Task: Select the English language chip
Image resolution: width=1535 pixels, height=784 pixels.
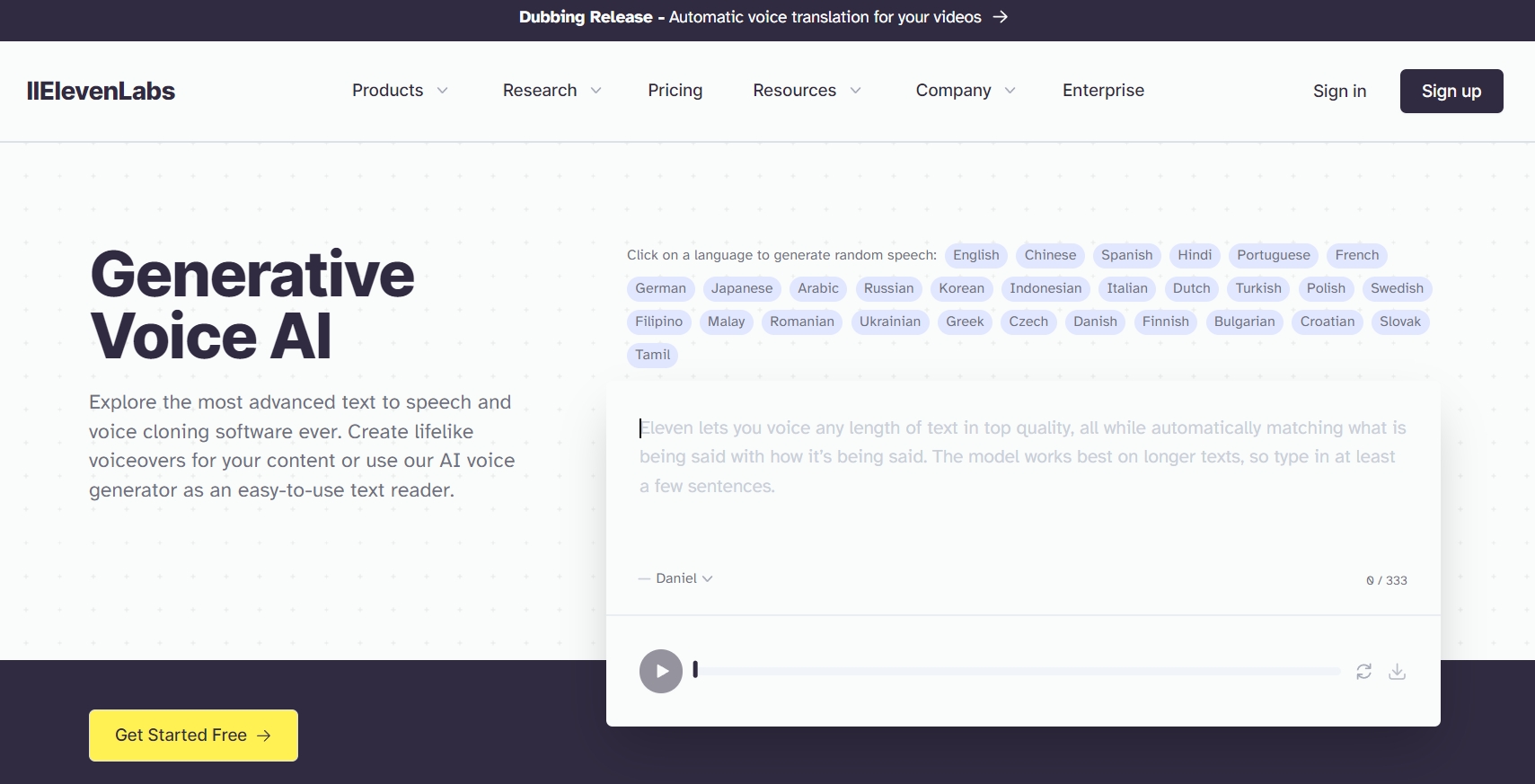Action: coord(976,255)
